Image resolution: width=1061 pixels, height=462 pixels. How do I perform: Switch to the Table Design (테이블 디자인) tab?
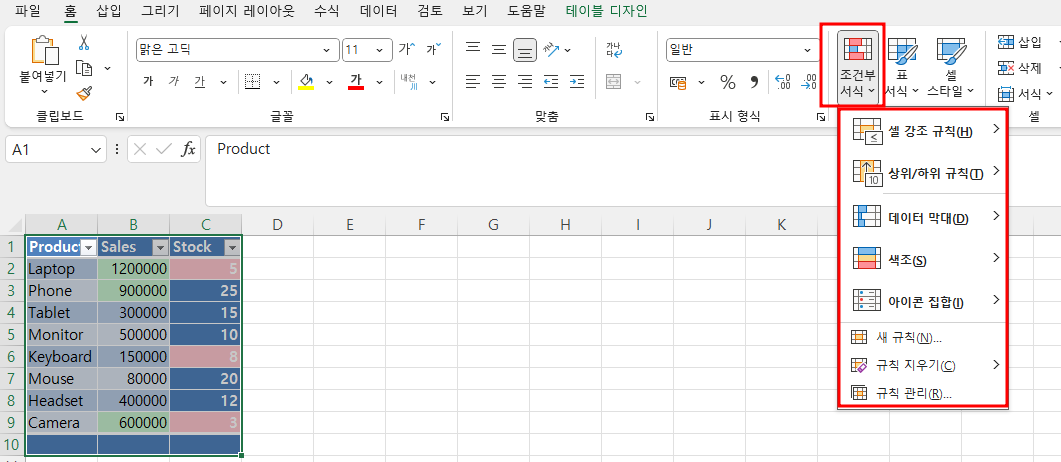606,11
